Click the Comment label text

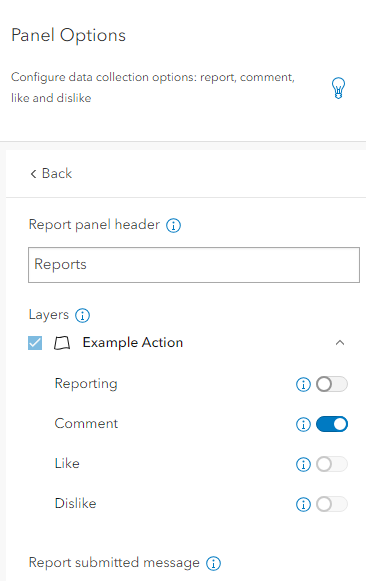86,424
